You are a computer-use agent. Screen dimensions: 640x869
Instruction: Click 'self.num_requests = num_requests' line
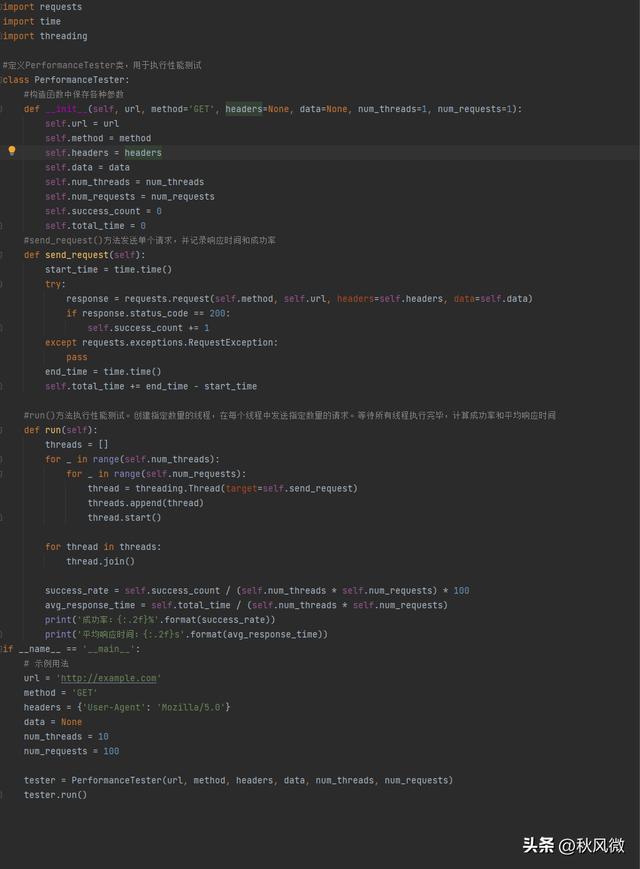click(130, 197)
